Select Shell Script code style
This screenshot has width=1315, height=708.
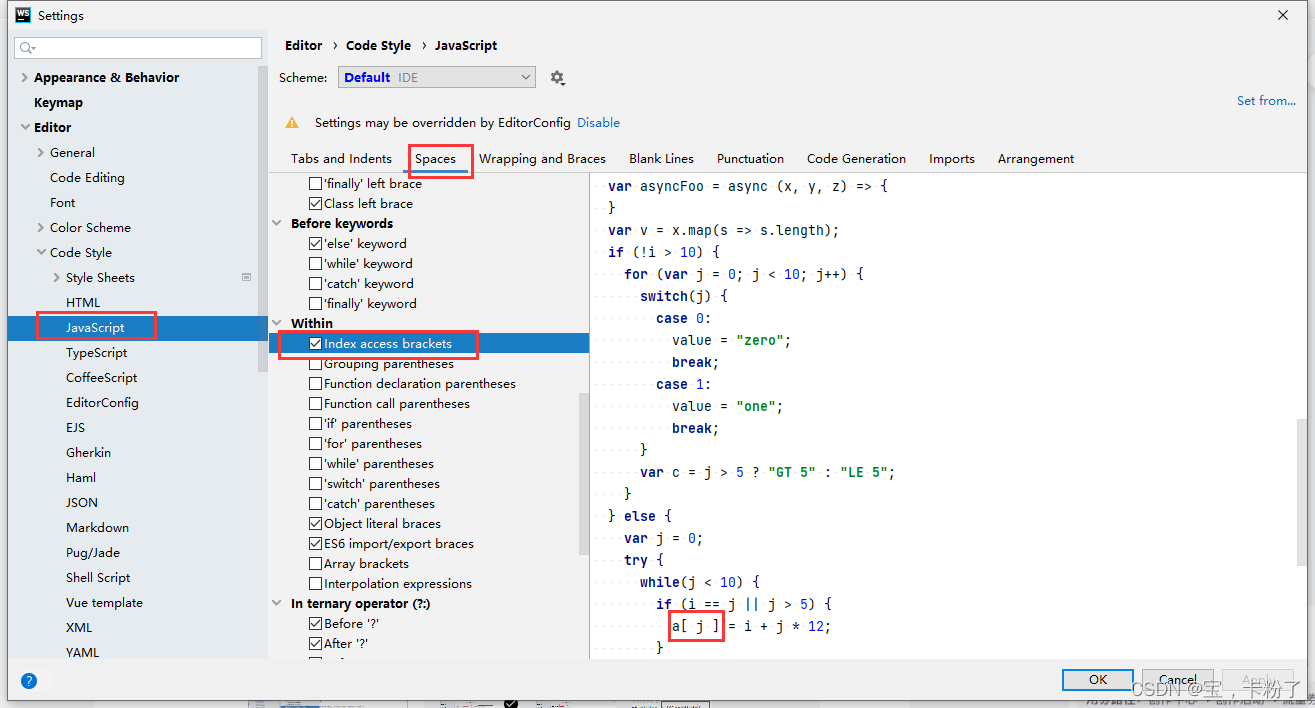click(98, 578)
